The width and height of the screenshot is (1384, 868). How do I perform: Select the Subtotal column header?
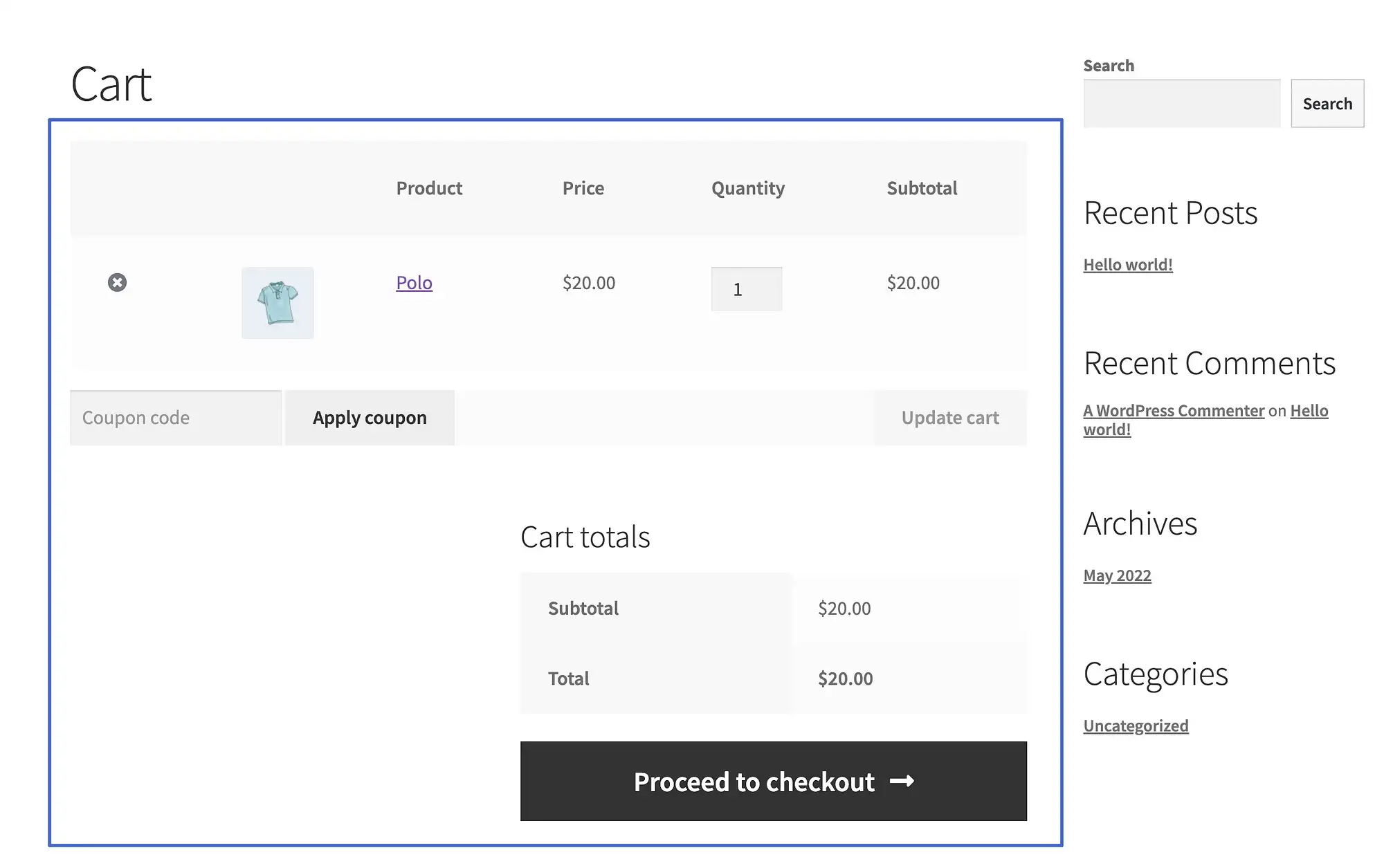(921, 187)
